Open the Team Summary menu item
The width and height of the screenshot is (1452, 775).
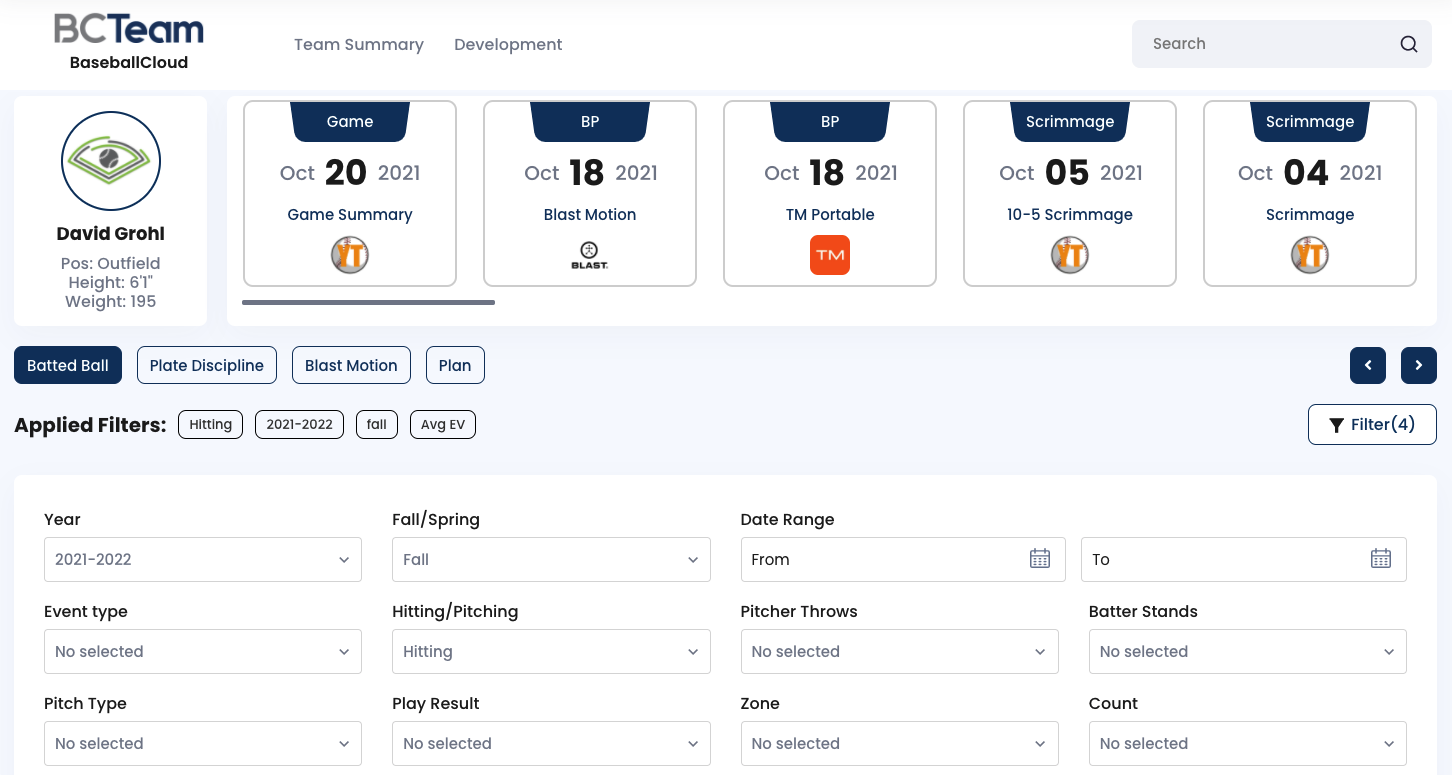pyautogui.click(x=359, y=45)
